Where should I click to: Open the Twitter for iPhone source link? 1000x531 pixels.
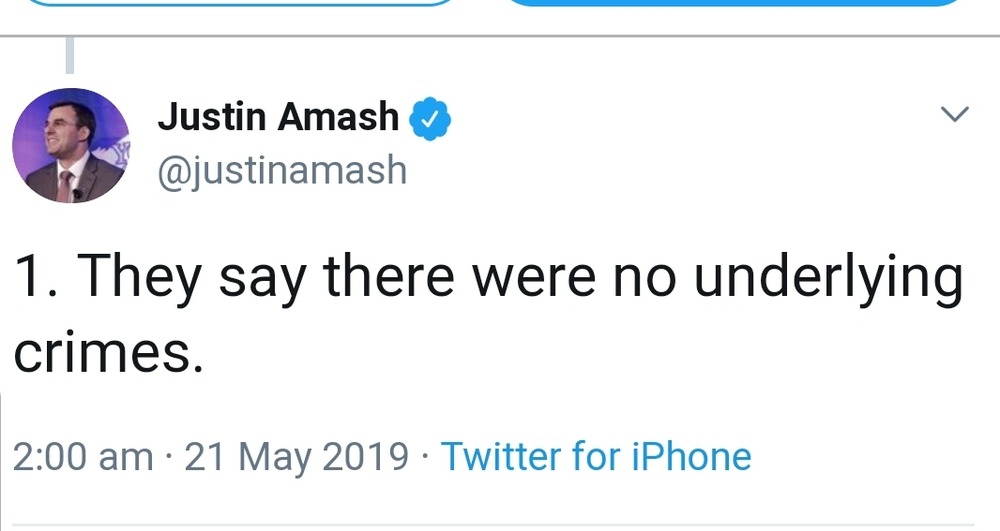tap(596, 456)
